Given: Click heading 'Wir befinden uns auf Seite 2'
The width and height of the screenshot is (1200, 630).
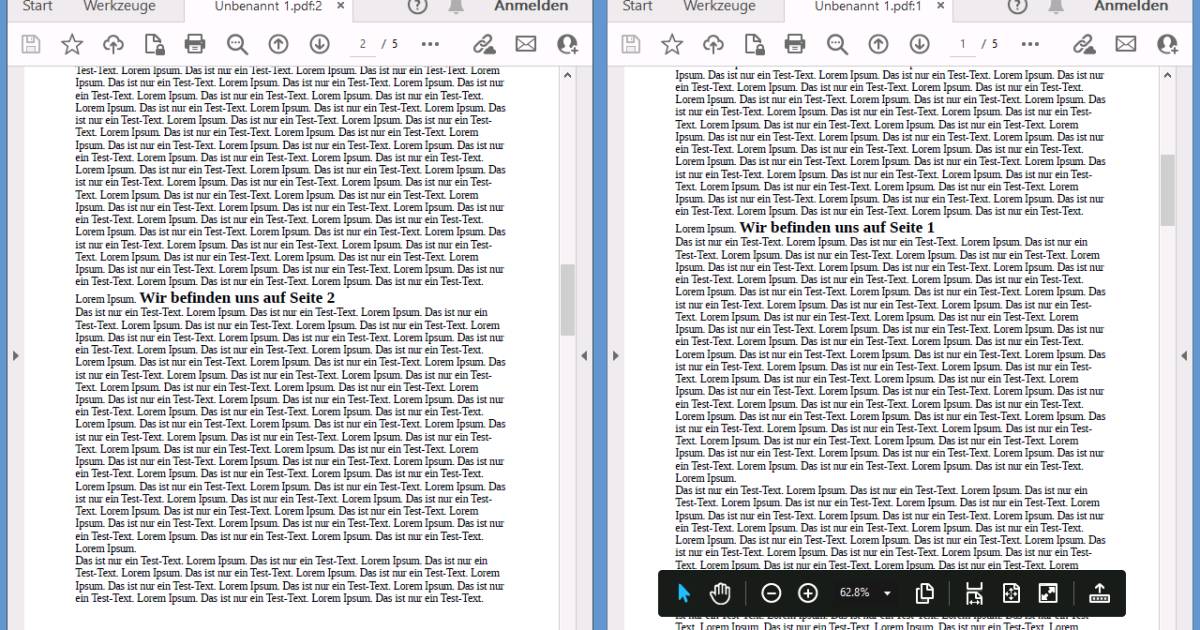Looking at the screenshot, I should (237, 298).
